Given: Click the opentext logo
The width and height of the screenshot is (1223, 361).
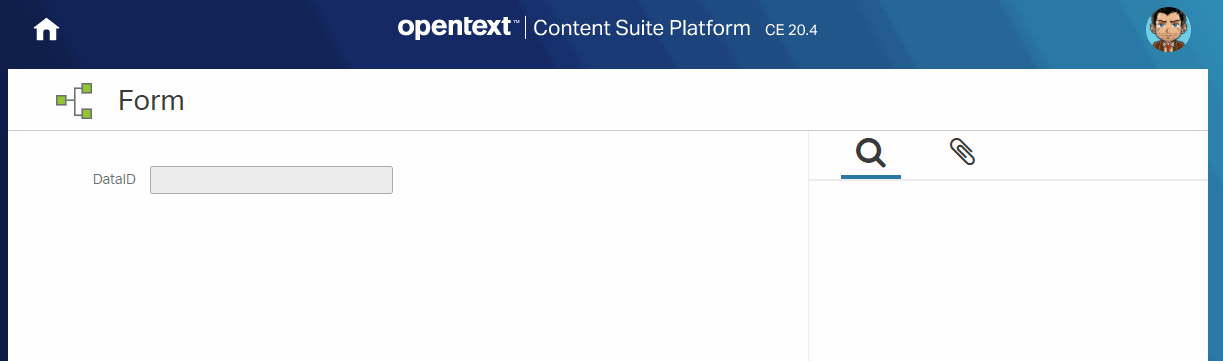Looking at the screenshot, I should point(459,28).
